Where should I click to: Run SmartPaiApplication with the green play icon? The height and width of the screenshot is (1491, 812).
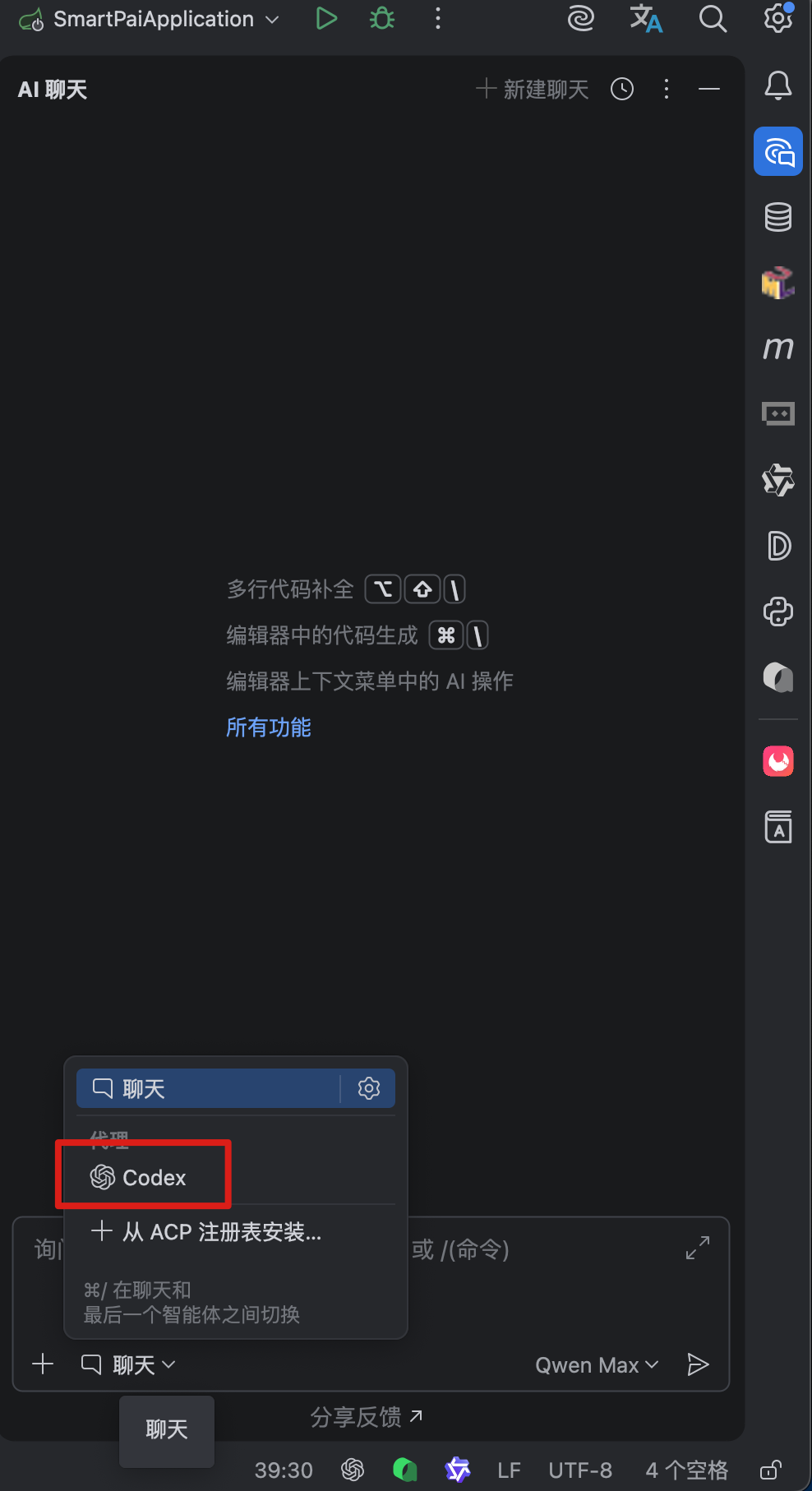[x=326, y=18]
